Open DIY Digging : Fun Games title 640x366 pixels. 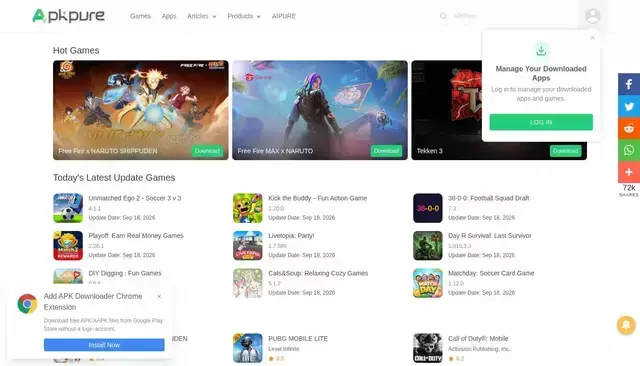tap(125, 273)
